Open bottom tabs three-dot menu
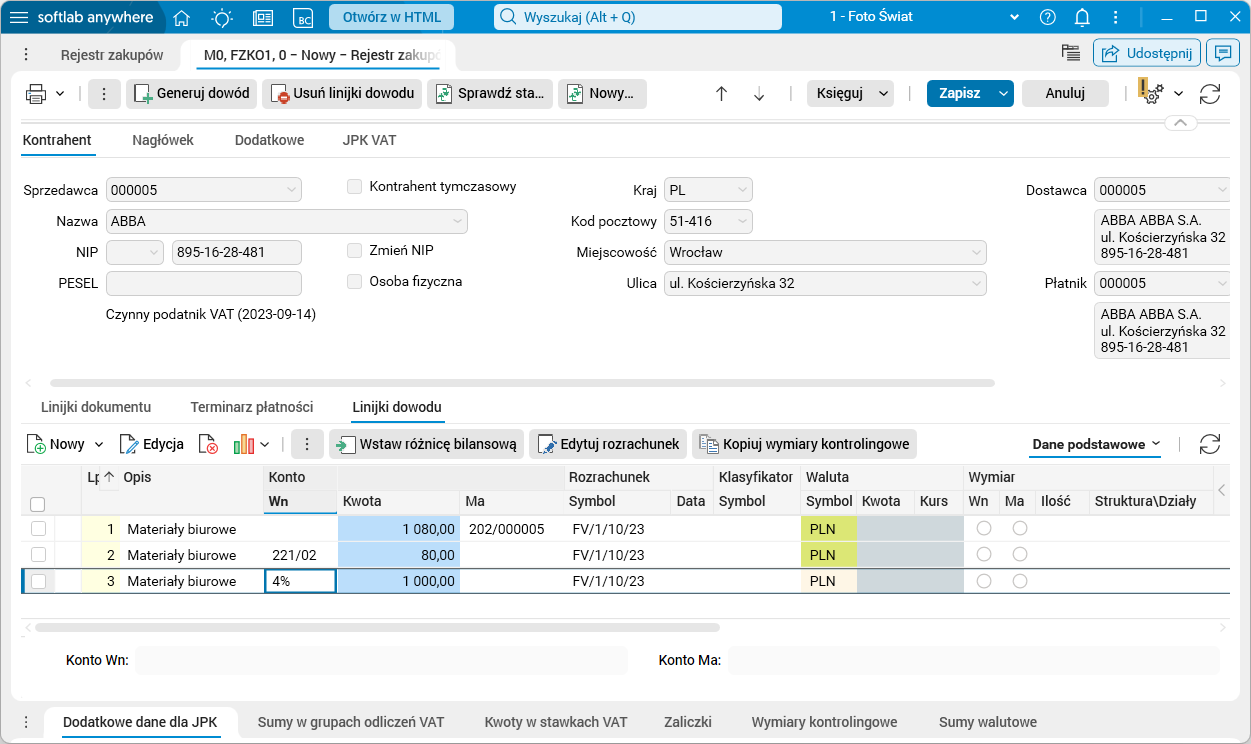The width and height of the screenshot is (1251, 744). tap(27, 722)
